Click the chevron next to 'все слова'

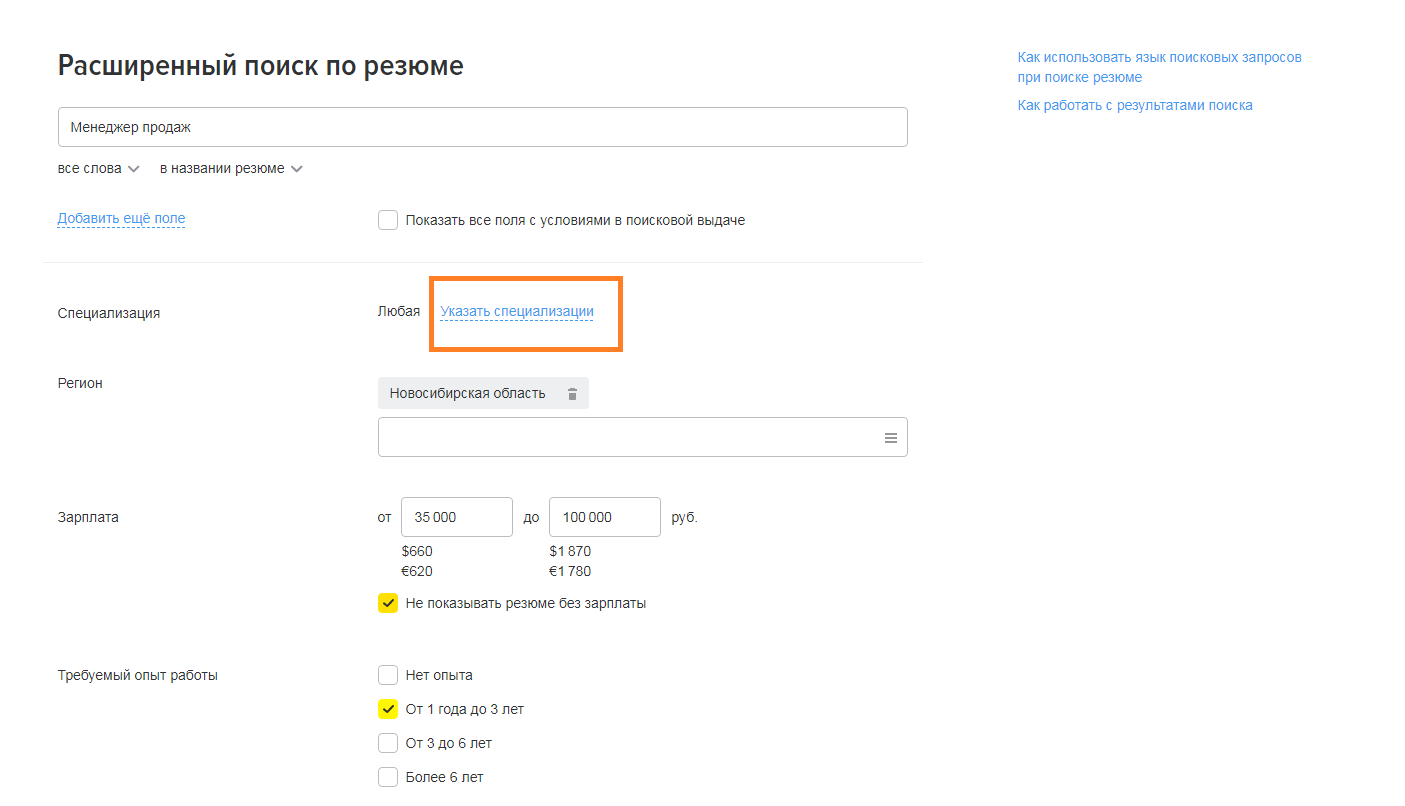pyautogui.click(x=134, y=169)
